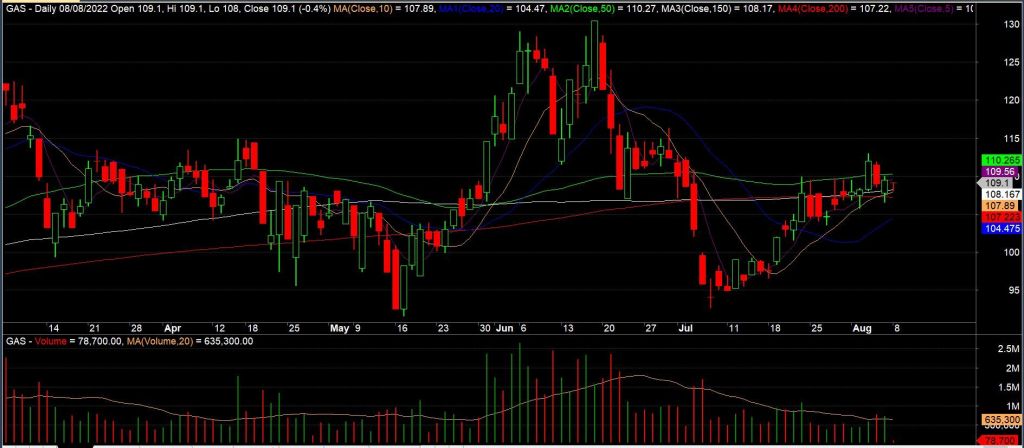Click the Jun date axis label
Image resolution: width=1024 pixels, height=448 pixels.
click(505, 328)
